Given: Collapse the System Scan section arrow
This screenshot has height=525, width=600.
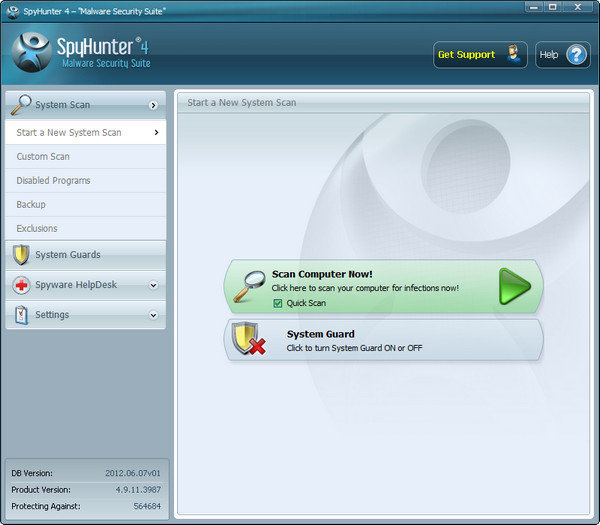Looking at the screenshot, I should (153, 105).
